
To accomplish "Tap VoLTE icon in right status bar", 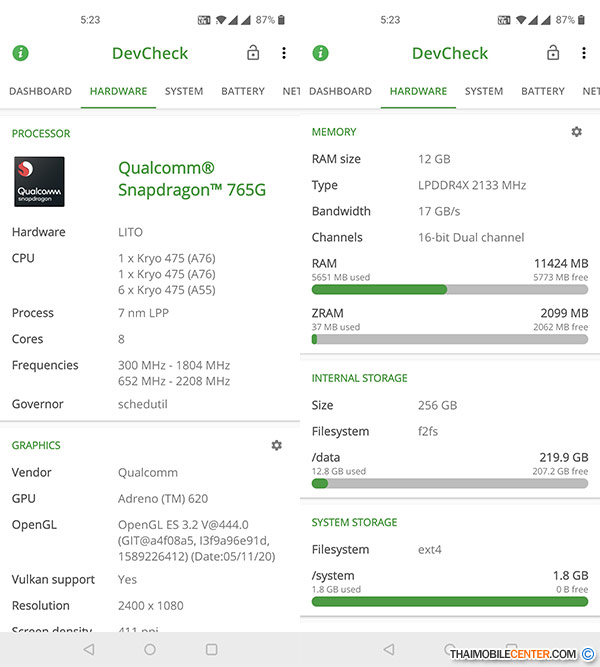I will 504,20.
